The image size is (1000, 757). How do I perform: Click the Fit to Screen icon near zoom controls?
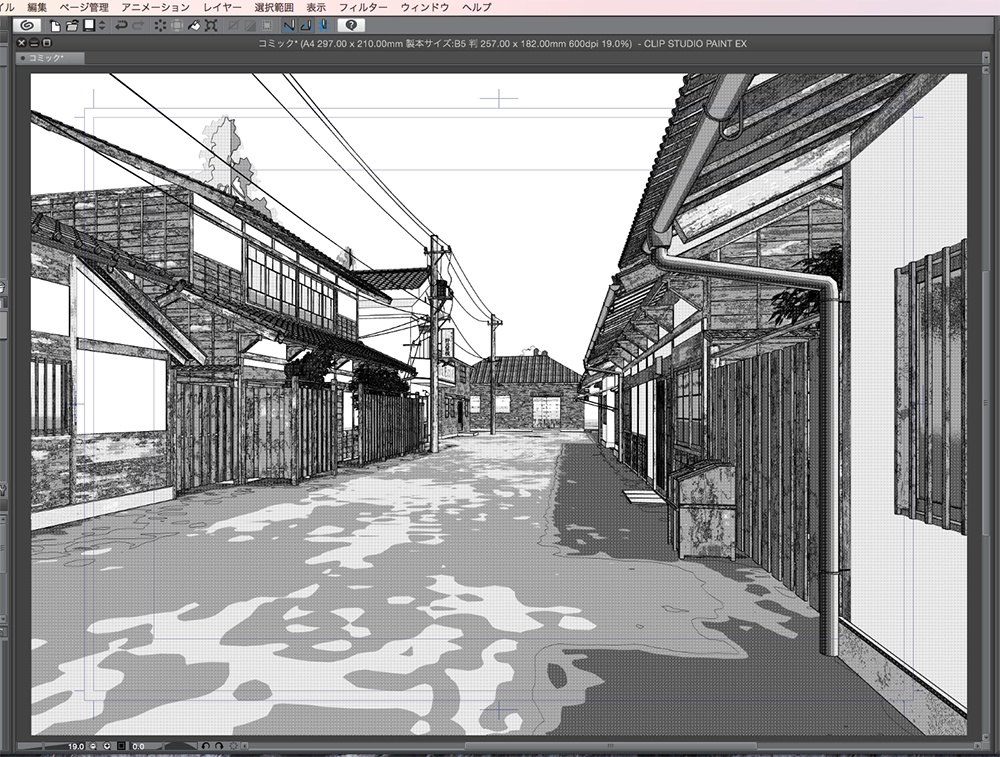[121, 745]
